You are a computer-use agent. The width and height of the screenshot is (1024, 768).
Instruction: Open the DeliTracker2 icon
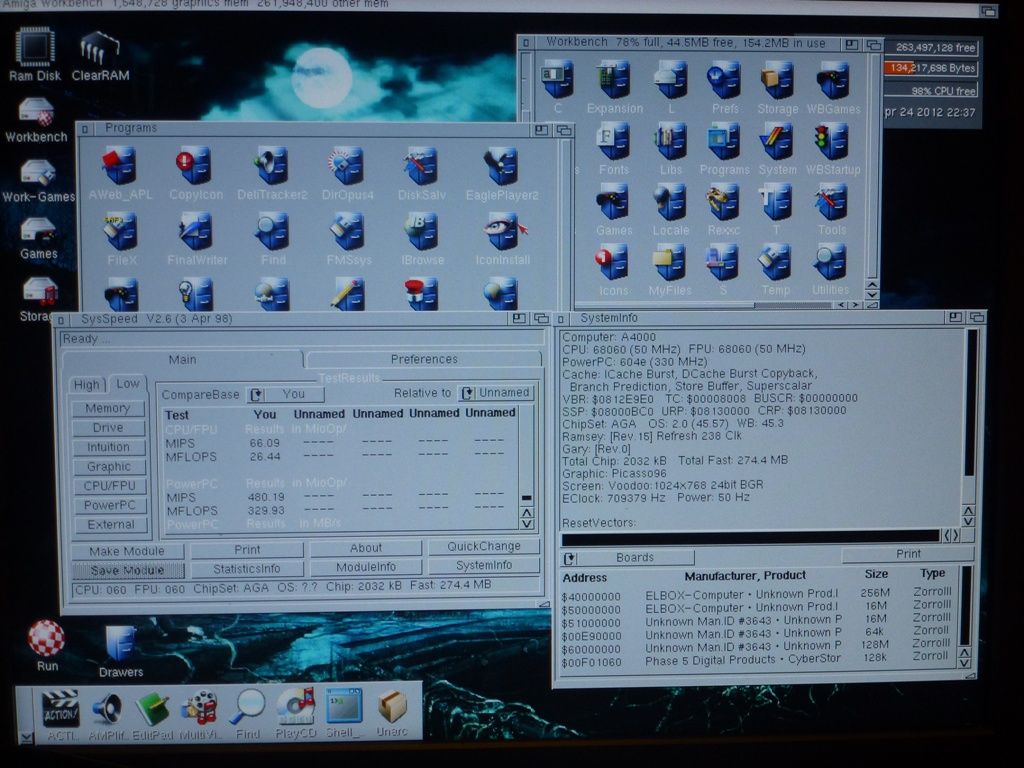[x=271, y=166]
